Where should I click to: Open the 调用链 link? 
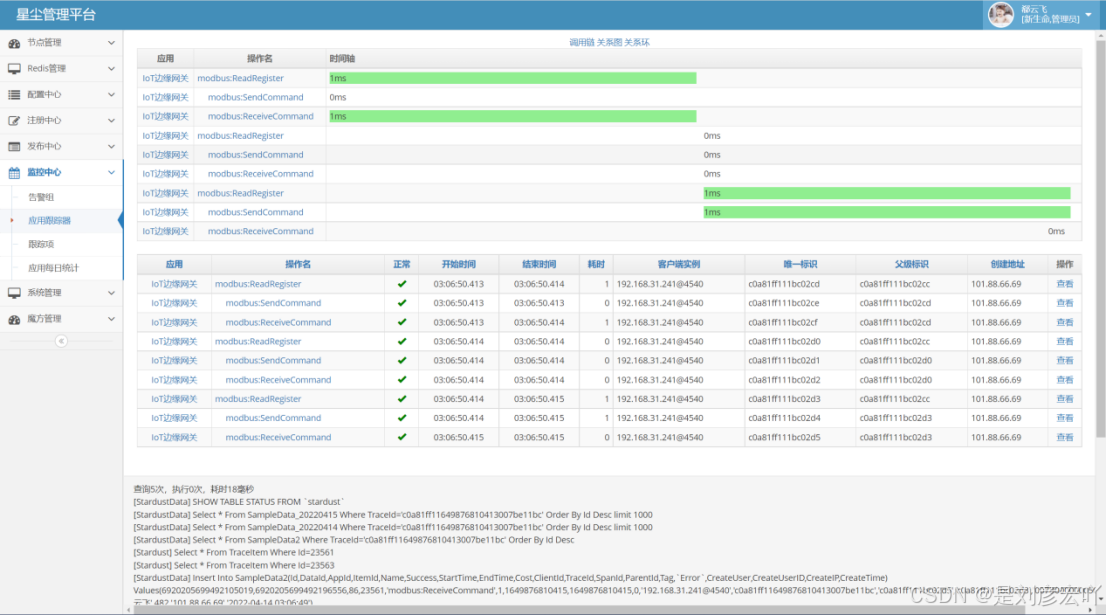[x=582, y=42]
